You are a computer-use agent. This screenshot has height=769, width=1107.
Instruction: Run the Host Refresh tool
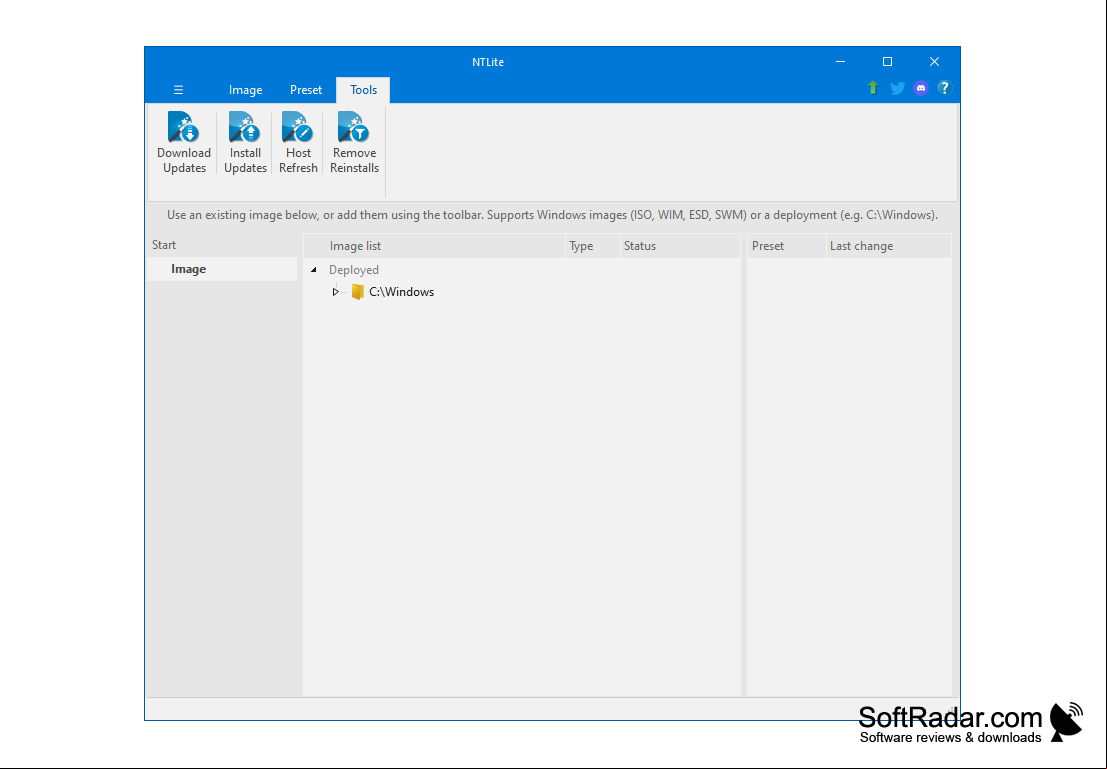coord(298,143)
